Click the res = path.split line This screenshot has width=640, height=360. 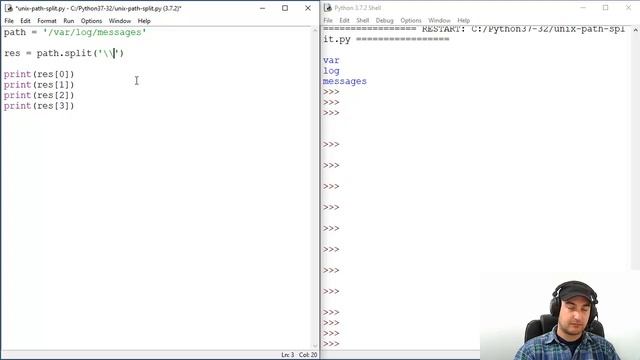pyautogui.click(x=64, y=53)
